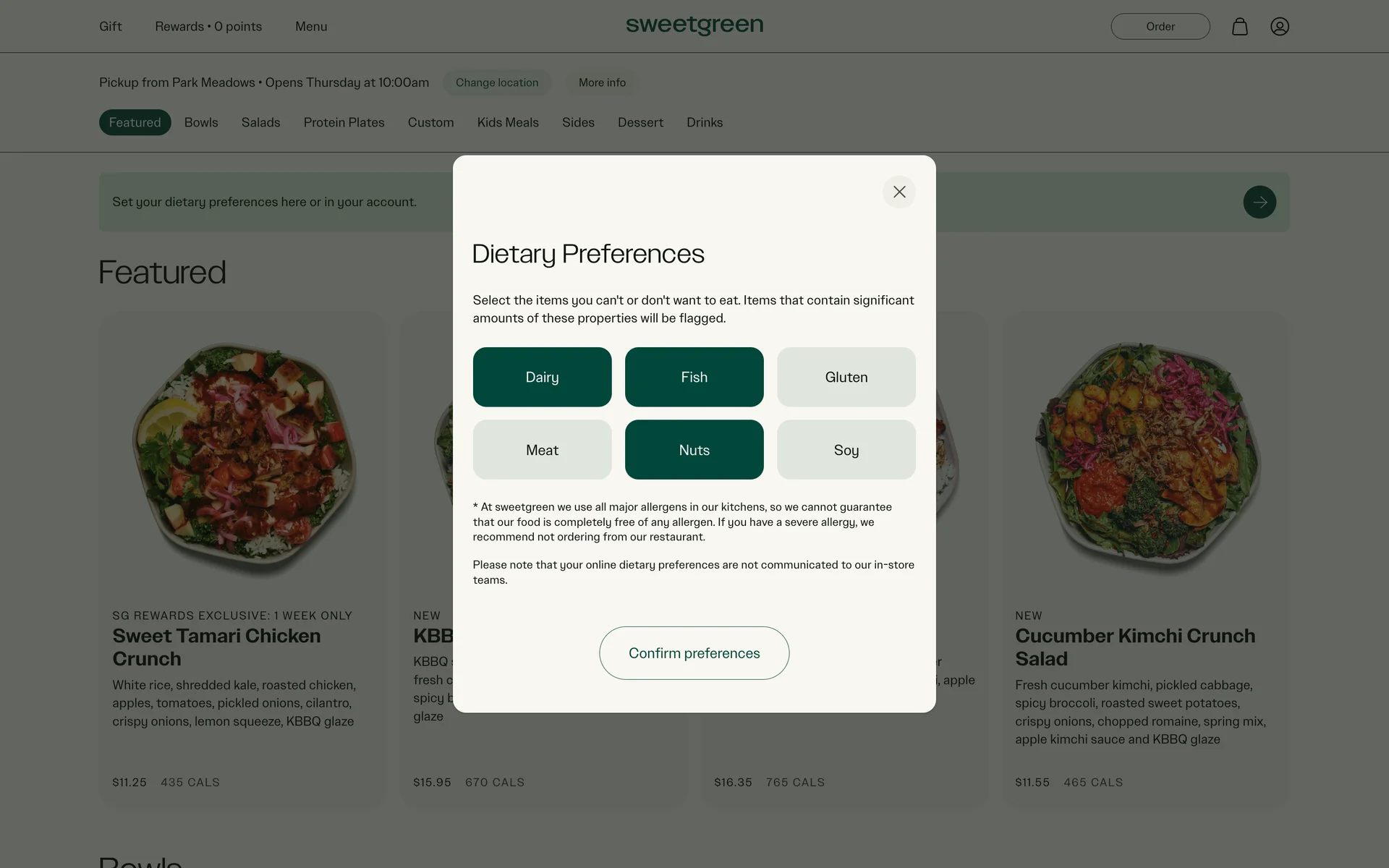The image size is (1389, 868).
Task: Open the shopping bag icon
Action: [x=1239, y=27]
